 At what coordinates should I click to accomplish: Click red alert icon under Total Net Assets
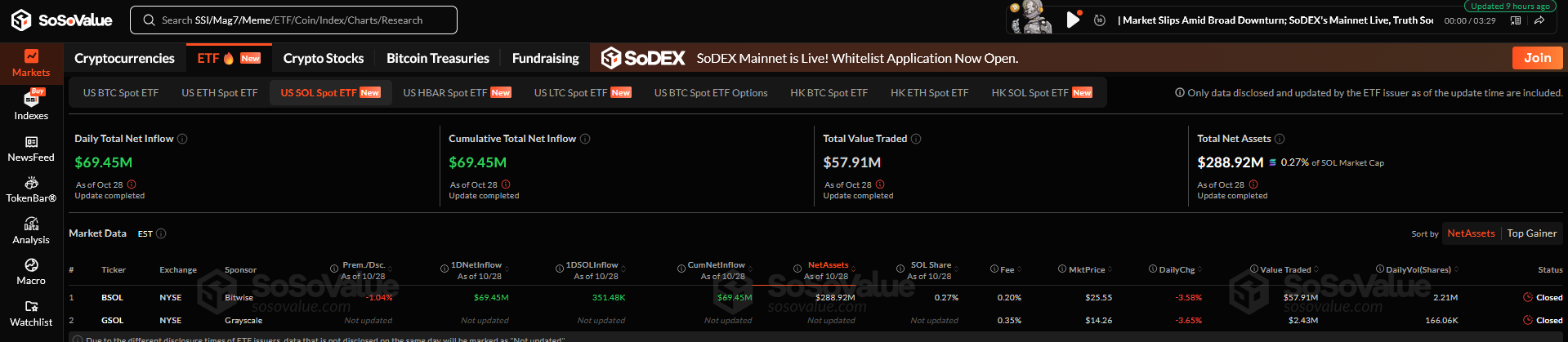1253,184
